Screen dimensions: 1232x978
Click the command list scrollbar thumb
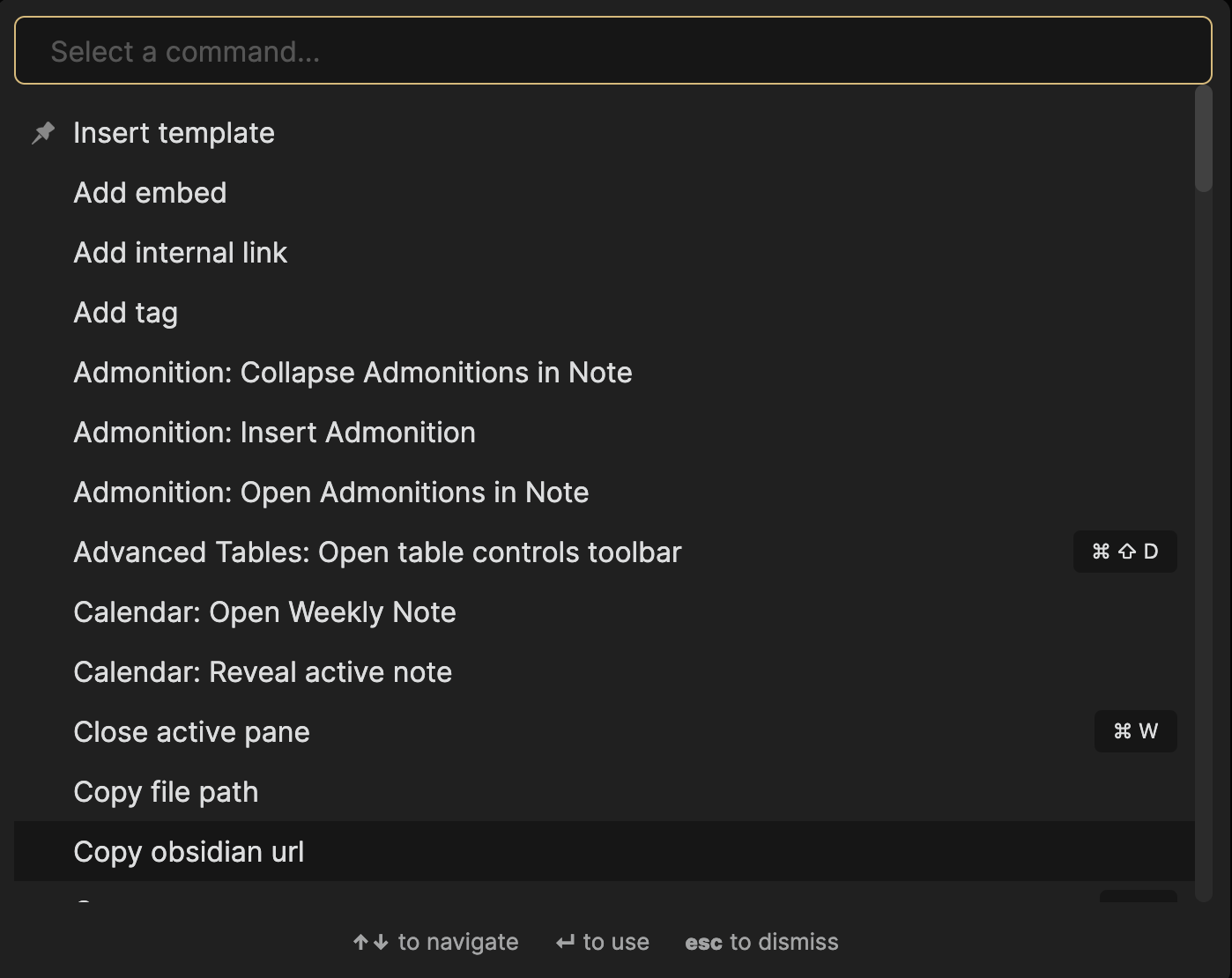pos(1204,138)
